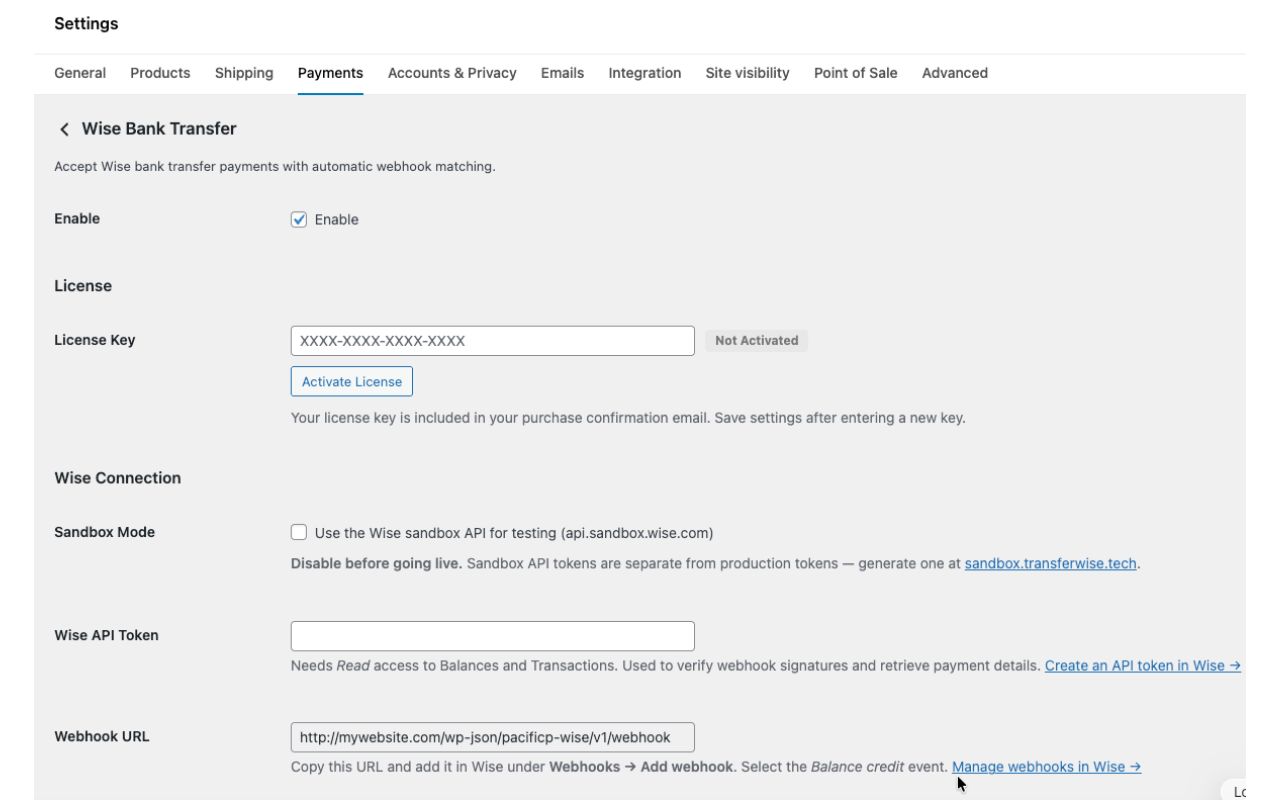The width and height of the screenshot is (1280, 800).
Task: Open the Integration tab
Action: click(645, 73)
